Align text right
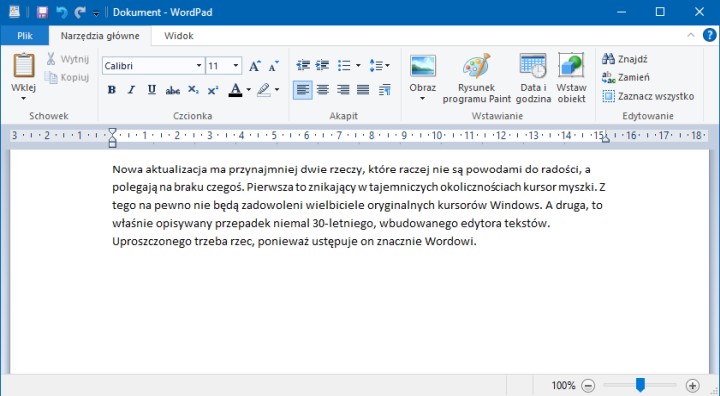 [x=343, y=90]
